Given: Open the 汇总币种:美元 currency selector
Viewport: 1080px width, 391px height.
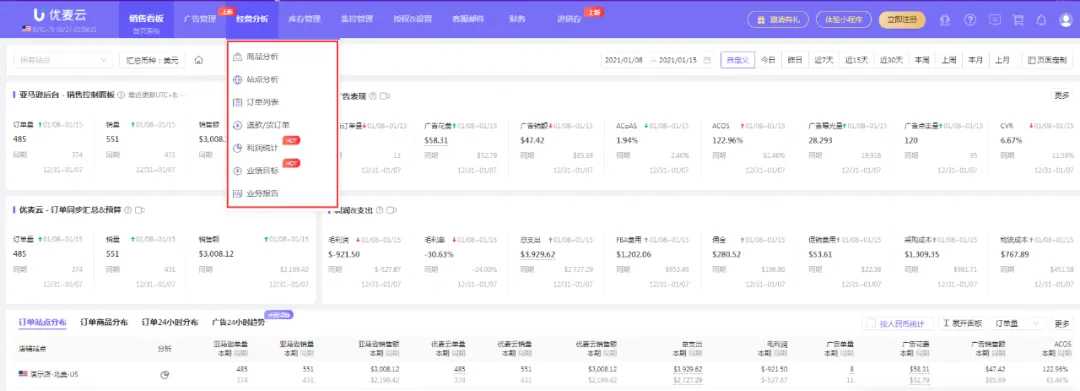Looking at the screenshot, I should pyautogui.click(x=152, y=60).
